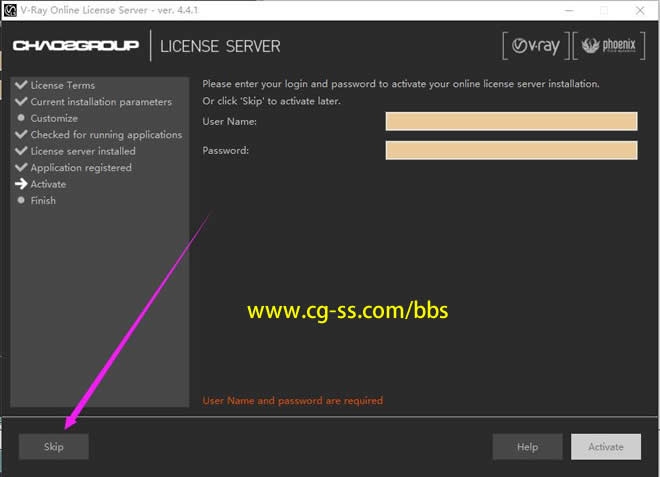Click the Activate button
660x477 pixels.
click(x=605, y=447)
